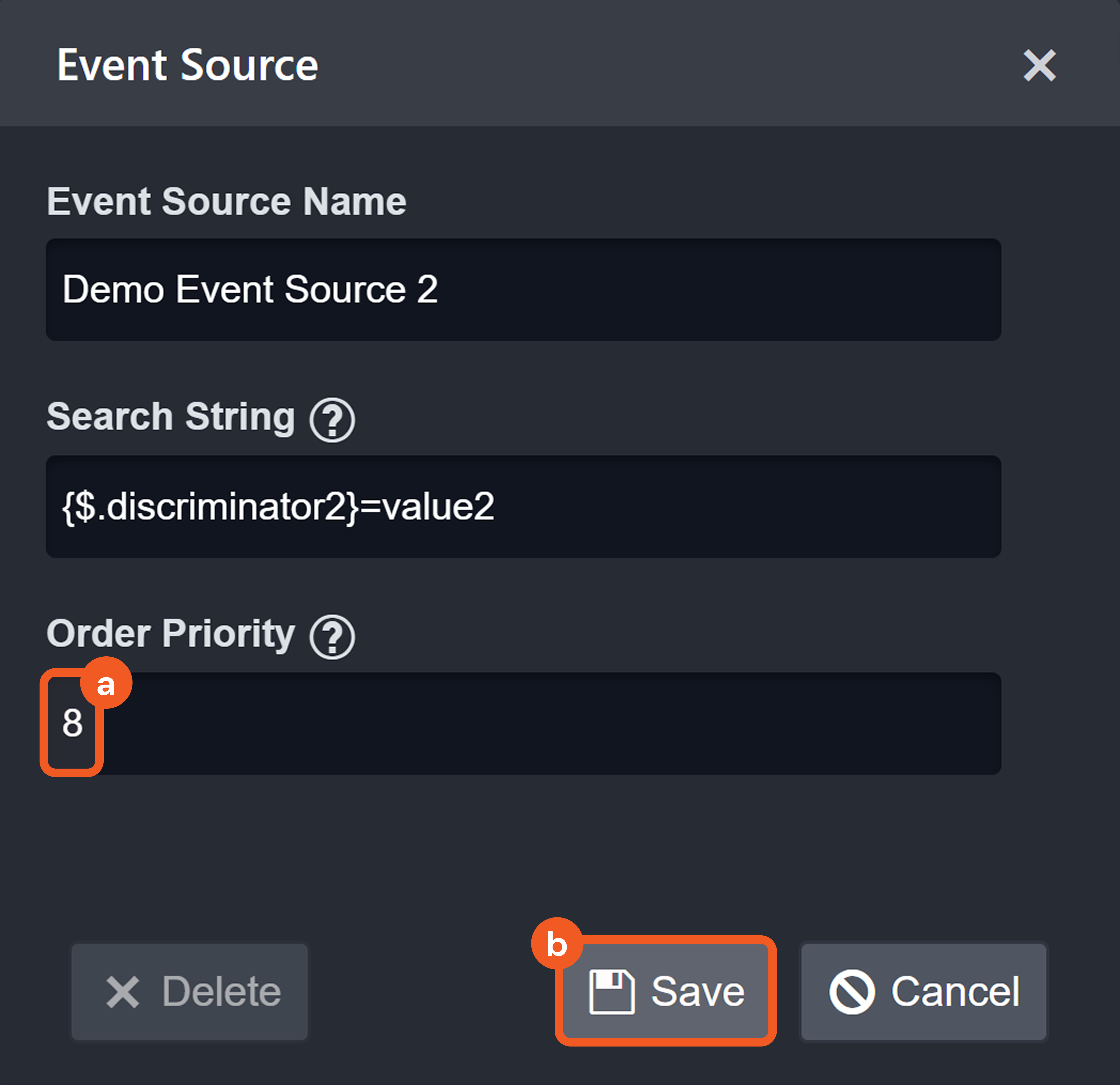Click the Event Source dialog title
1120x1085 pixels.
pyautogui.click(x=188, y=65)
